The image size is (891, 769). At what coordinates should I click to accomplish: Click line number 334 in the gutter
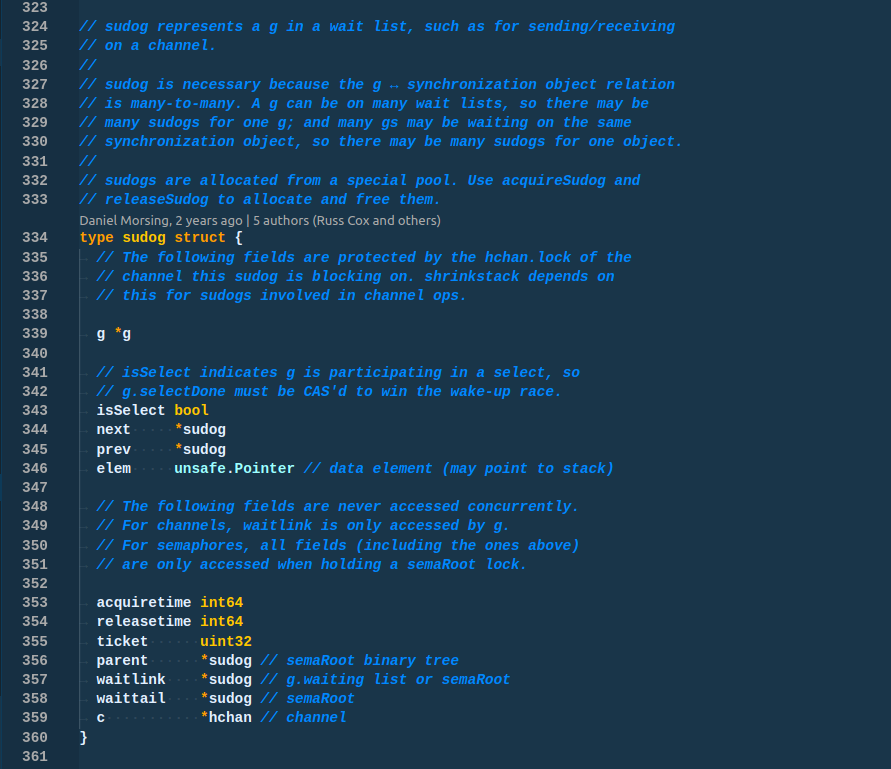(35, 238)
